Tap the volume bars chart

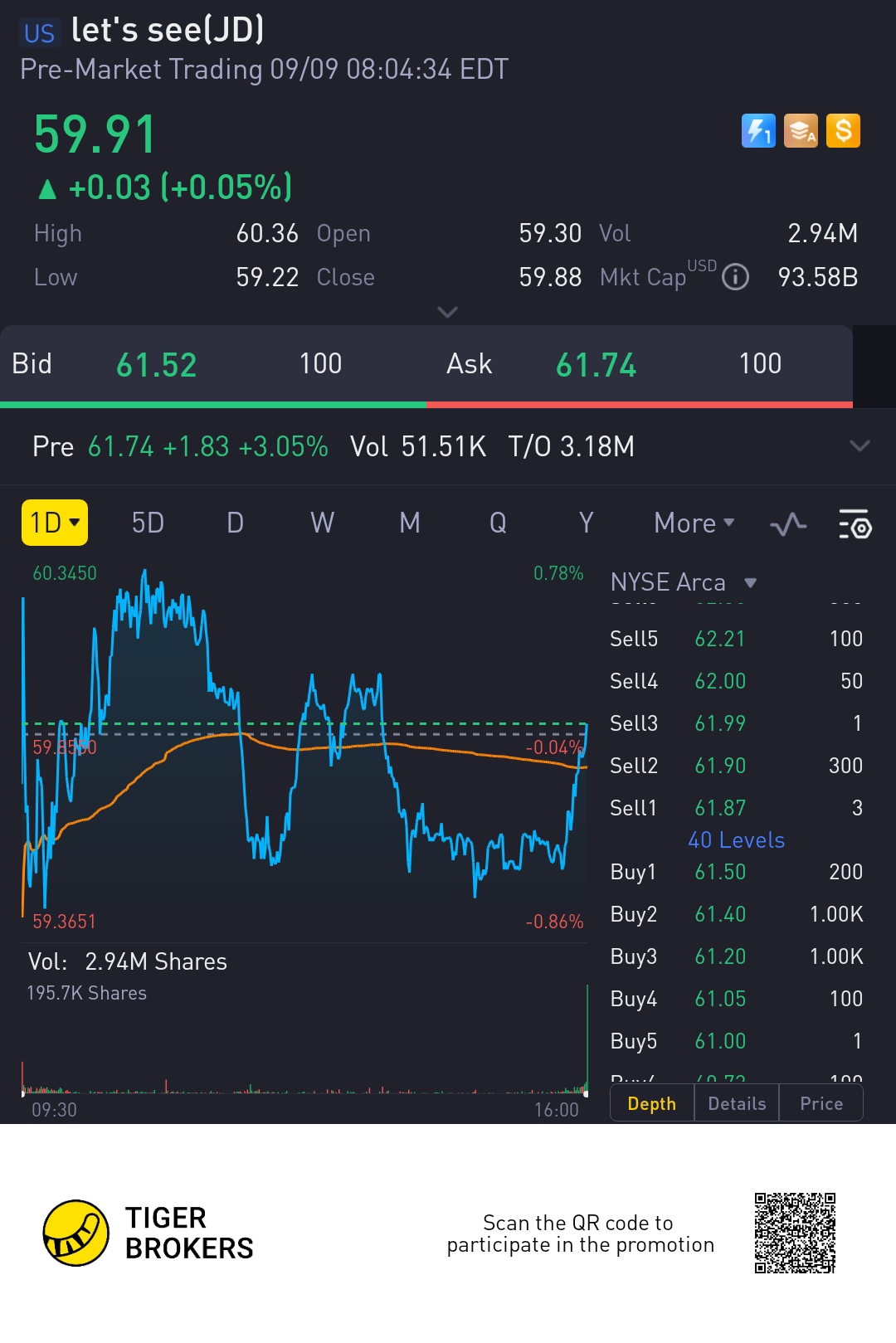[x=304, y=1041]
